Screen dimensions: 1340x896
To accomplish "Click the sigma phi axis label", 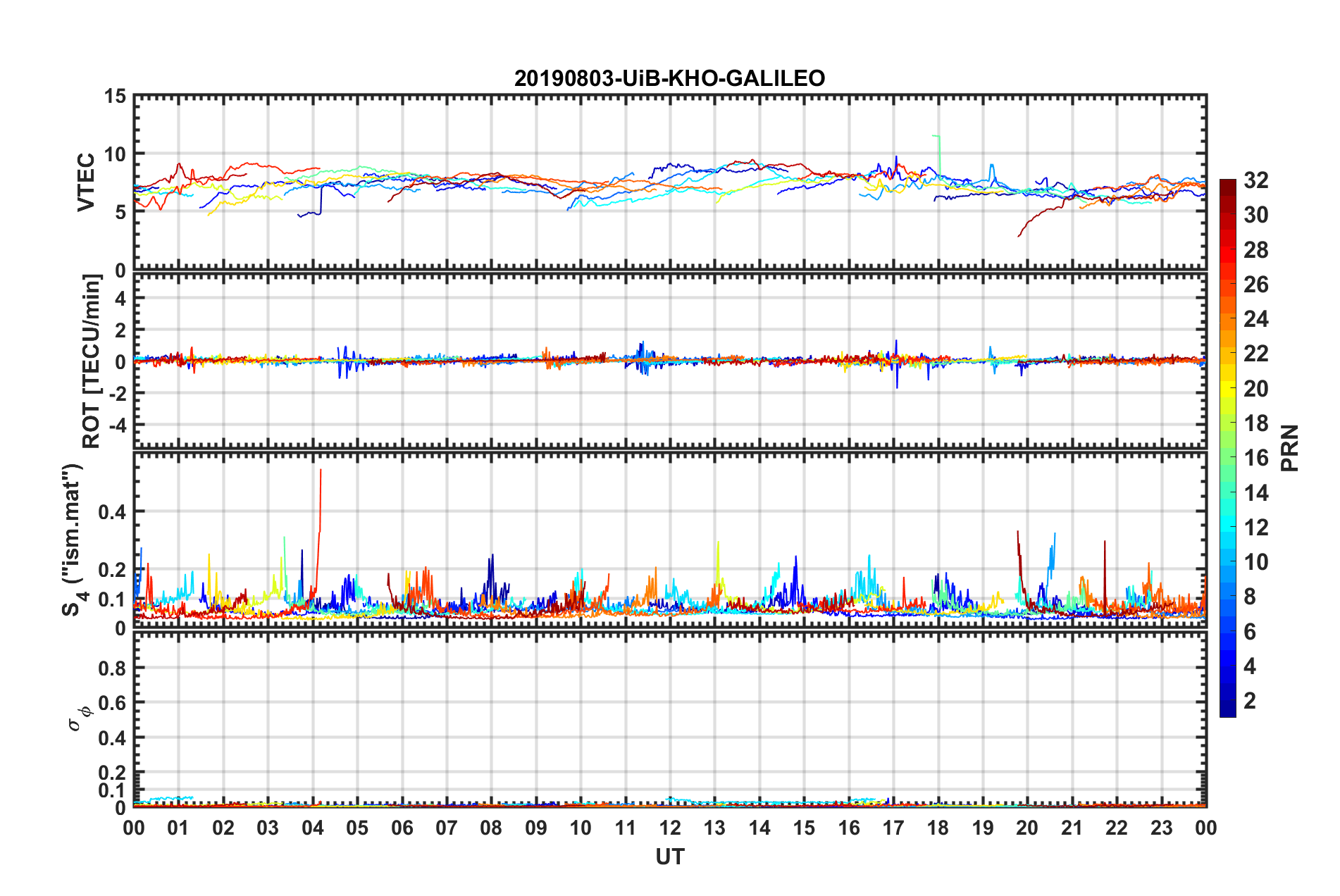I will click(x=79, y=717).
